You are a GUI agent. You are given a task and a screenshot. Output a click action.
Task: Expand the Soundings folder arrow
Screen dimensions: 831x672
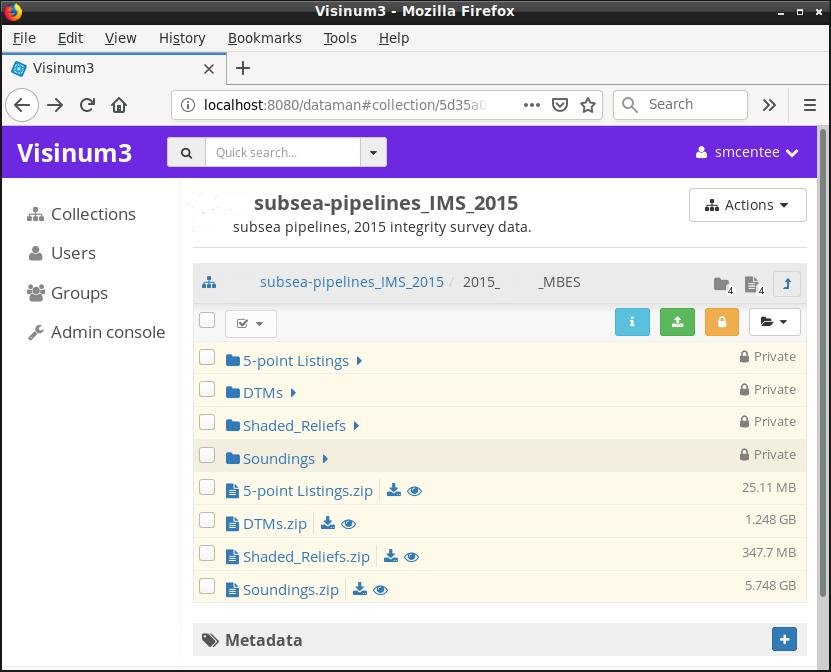click(325, 459)
